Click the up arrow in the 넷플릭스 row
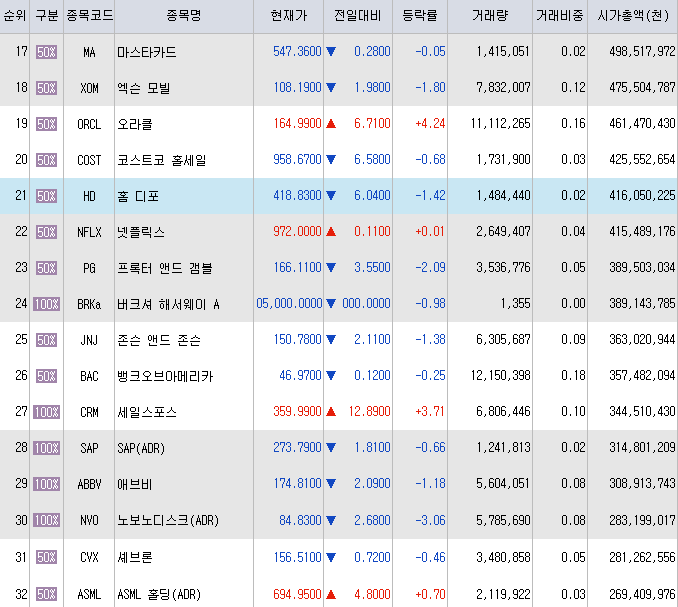This screenshot has height=607, width=678. point(331,232)
